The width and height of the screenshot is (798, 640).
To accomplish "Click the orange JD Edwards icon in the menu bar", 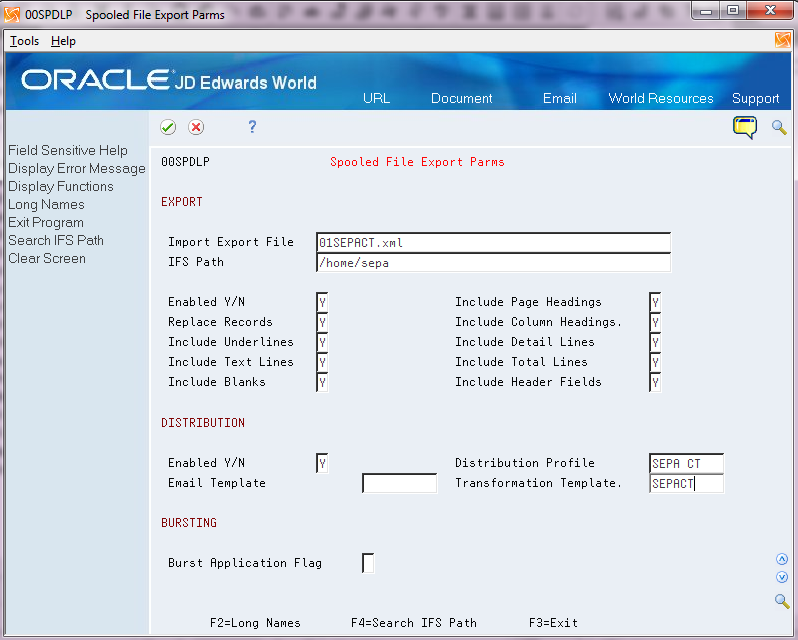I will [783, 40].
